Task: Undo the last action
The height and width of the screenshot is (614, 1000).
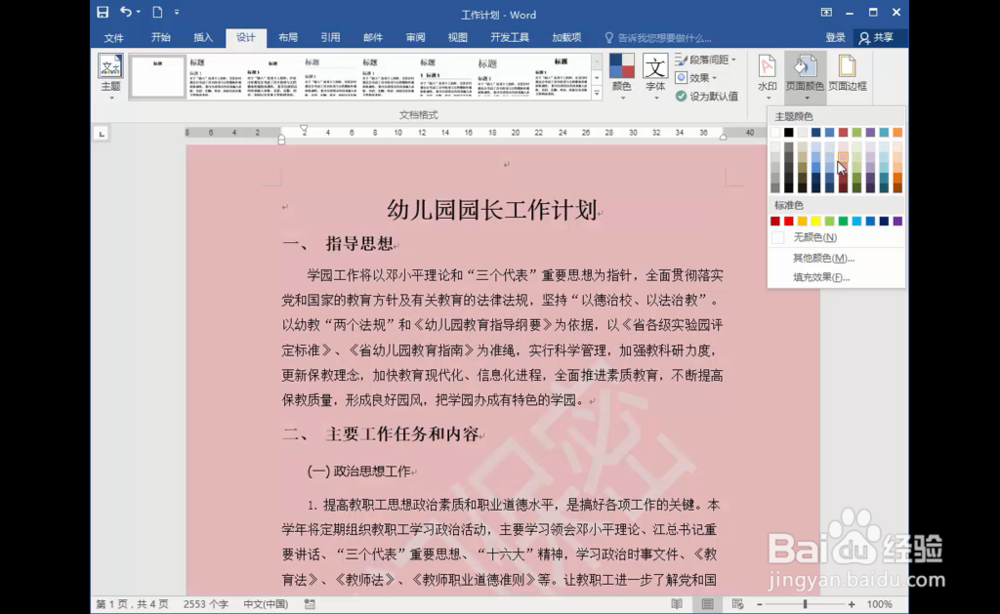Action: [x=126, y=12]
